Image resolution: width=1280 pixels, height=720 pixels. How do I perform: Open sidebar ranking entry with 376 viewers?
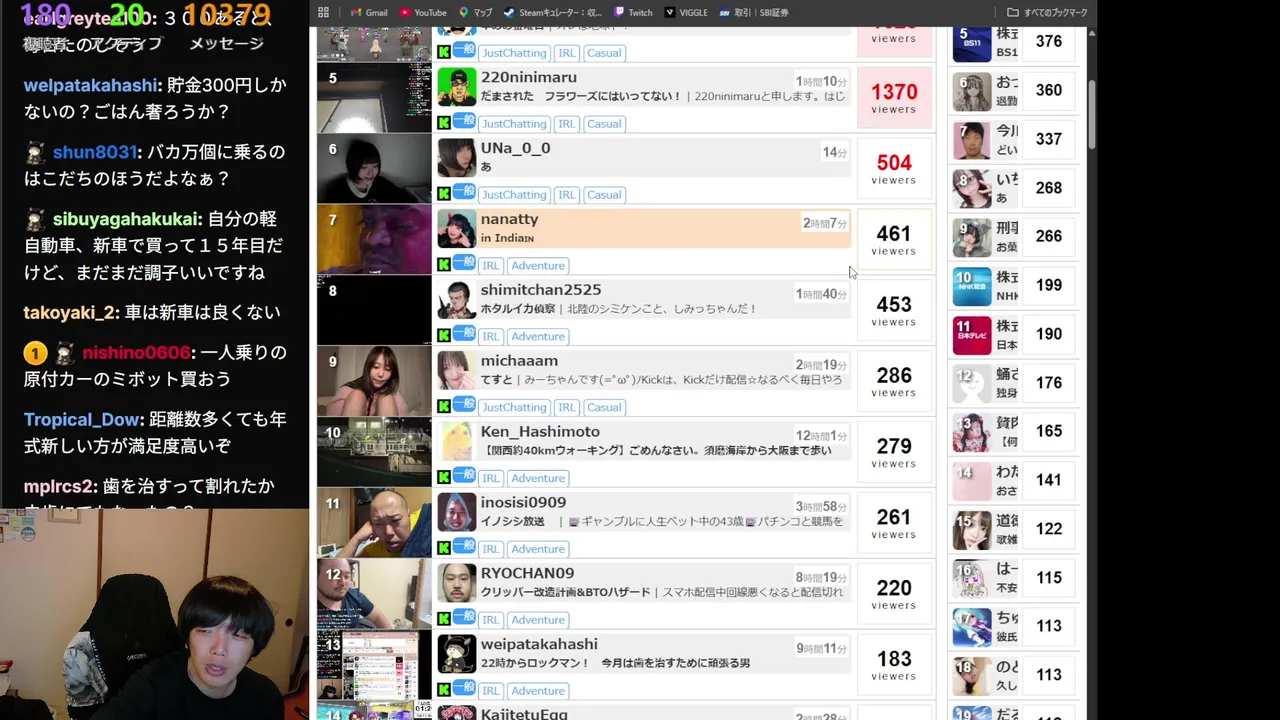coord(1014,42)
